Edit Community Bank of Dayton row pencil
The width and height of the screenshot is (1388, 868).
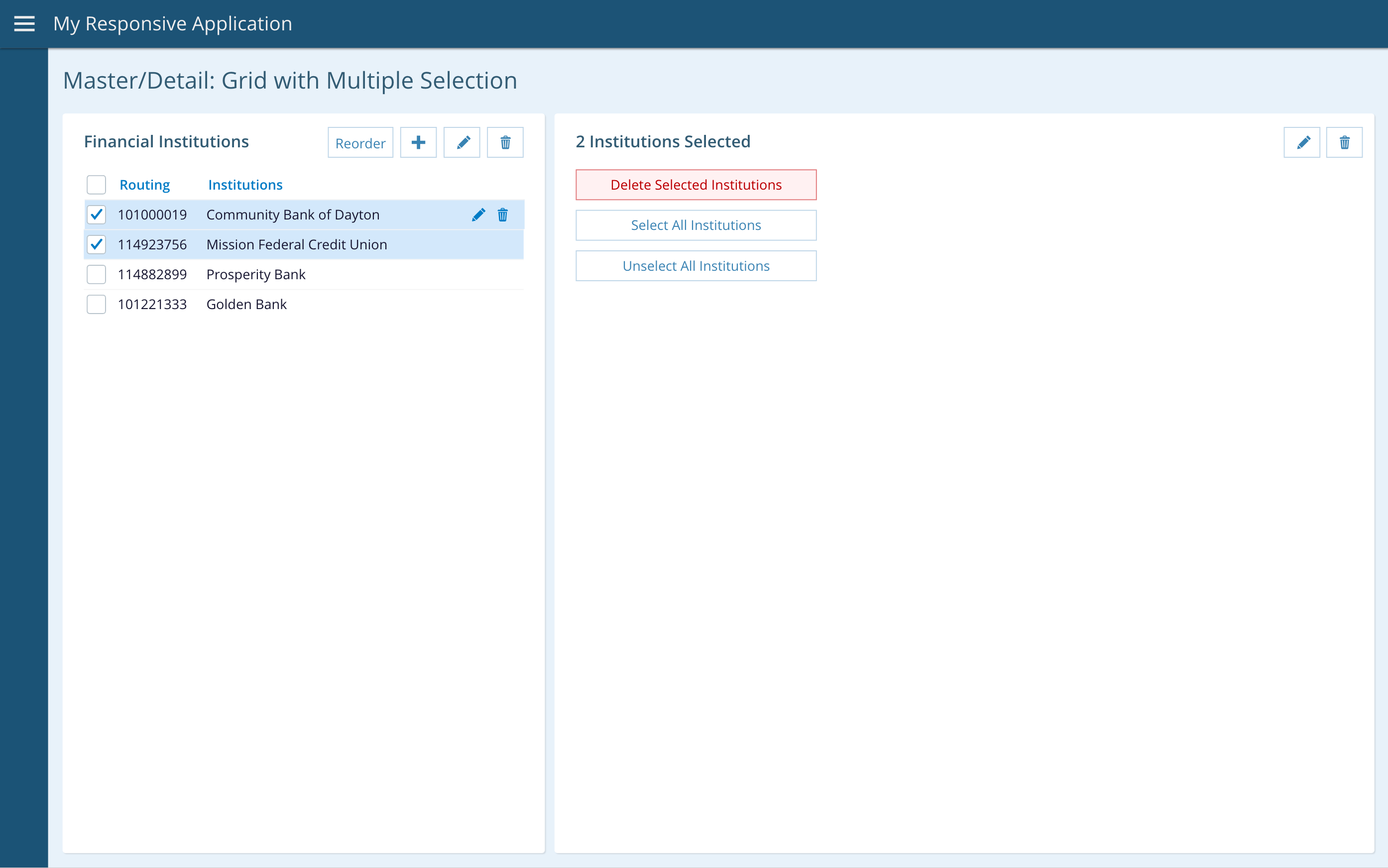click(478, 215)
